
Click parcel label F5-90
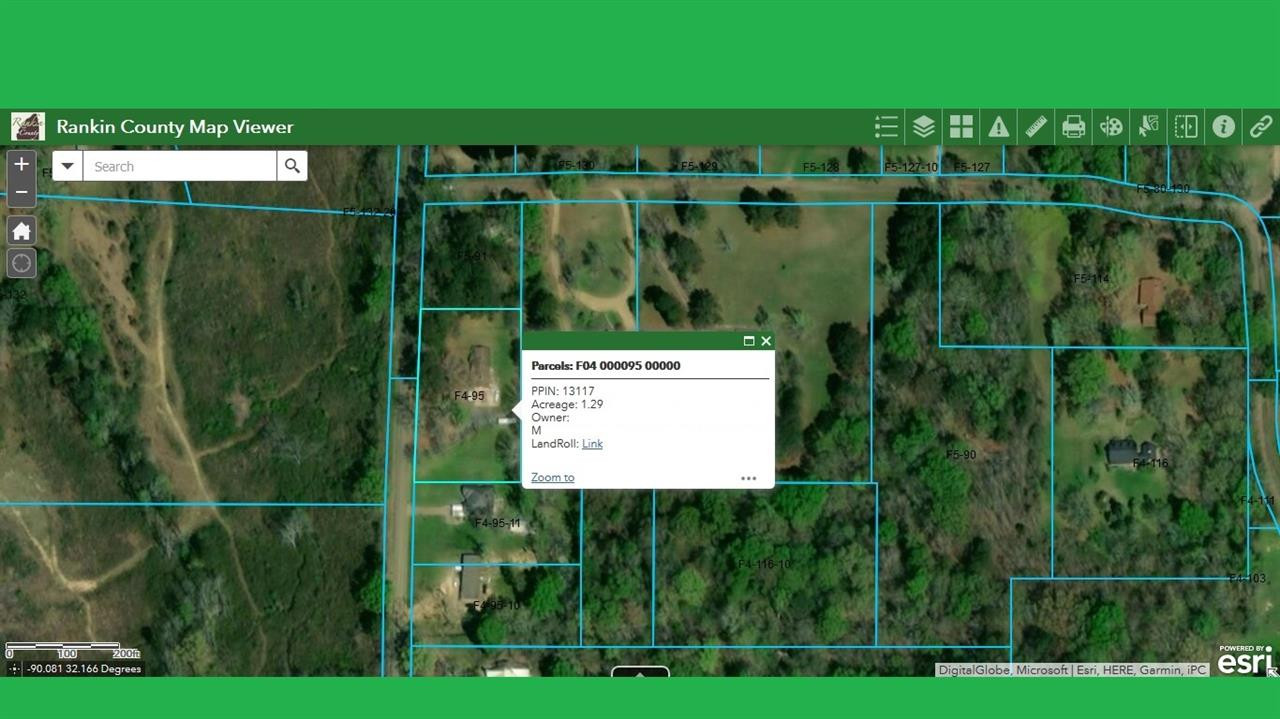click(961, 455)
